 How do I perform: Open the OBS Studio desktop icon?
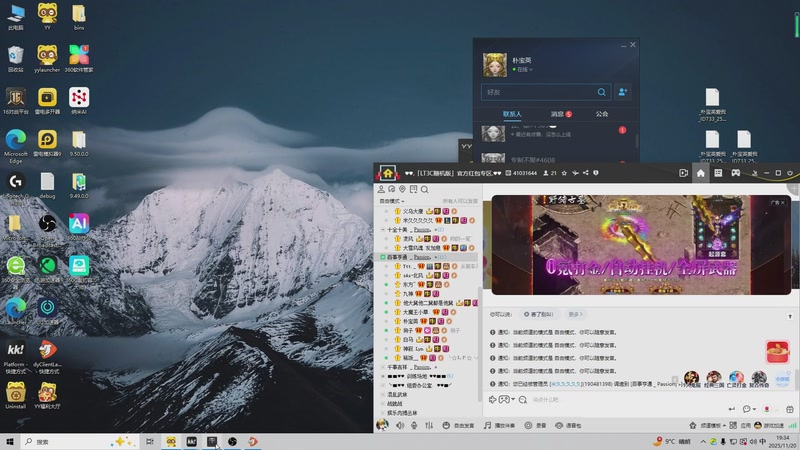click(x=47, y=227)
